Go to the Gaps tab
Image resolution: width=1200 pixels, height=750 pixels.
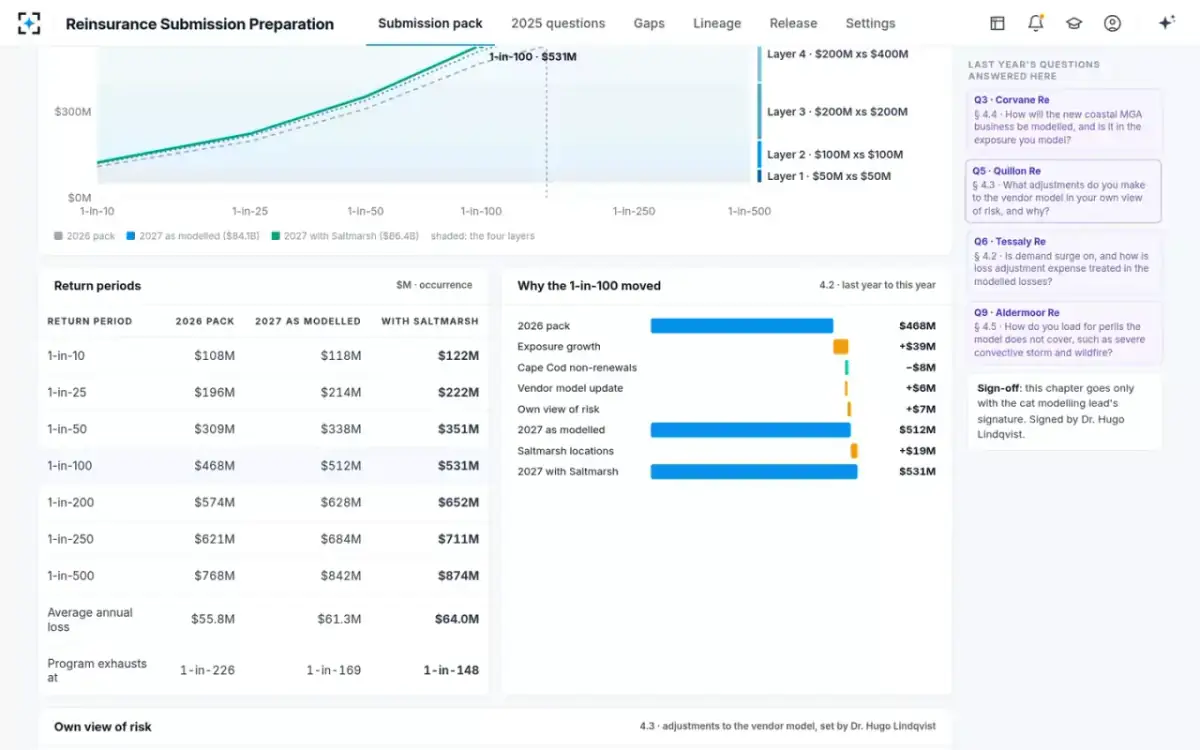point(649,23)
